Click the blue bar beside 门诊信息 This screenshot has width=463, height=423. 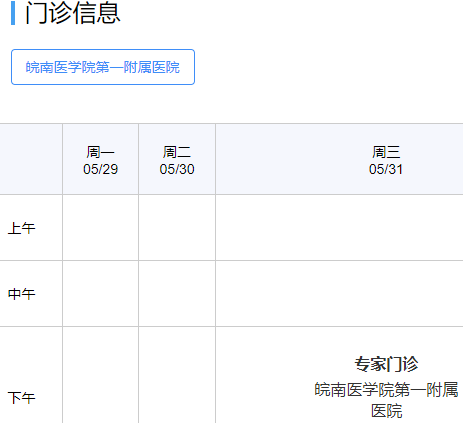[13, 13]
